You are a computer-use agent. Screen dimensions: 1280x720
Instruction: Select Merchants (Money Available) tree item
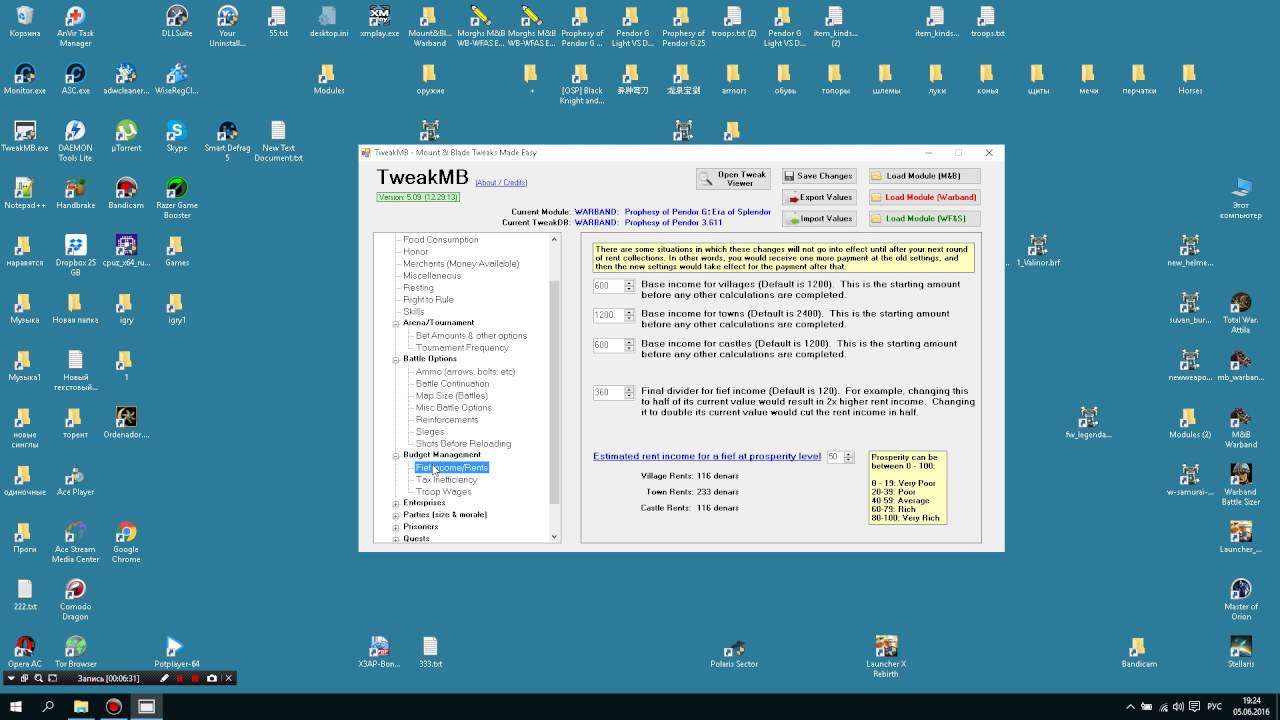point(461,264)
